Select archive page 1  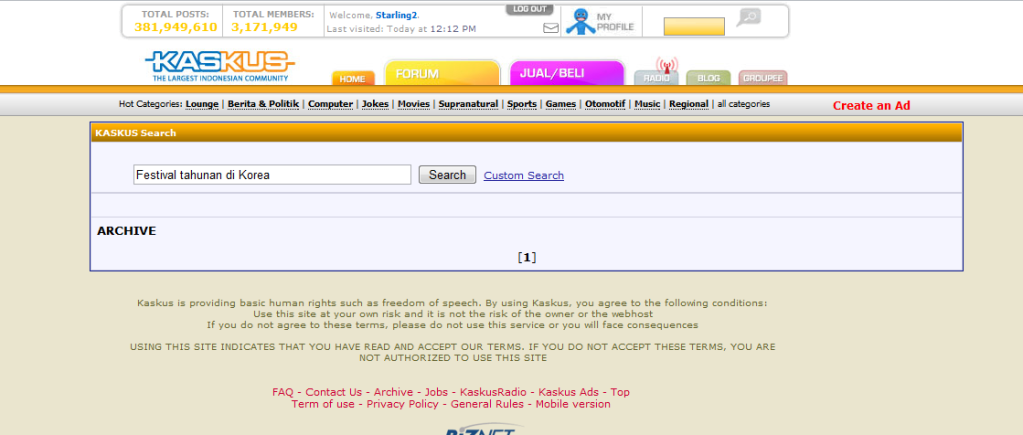[527, 258]
